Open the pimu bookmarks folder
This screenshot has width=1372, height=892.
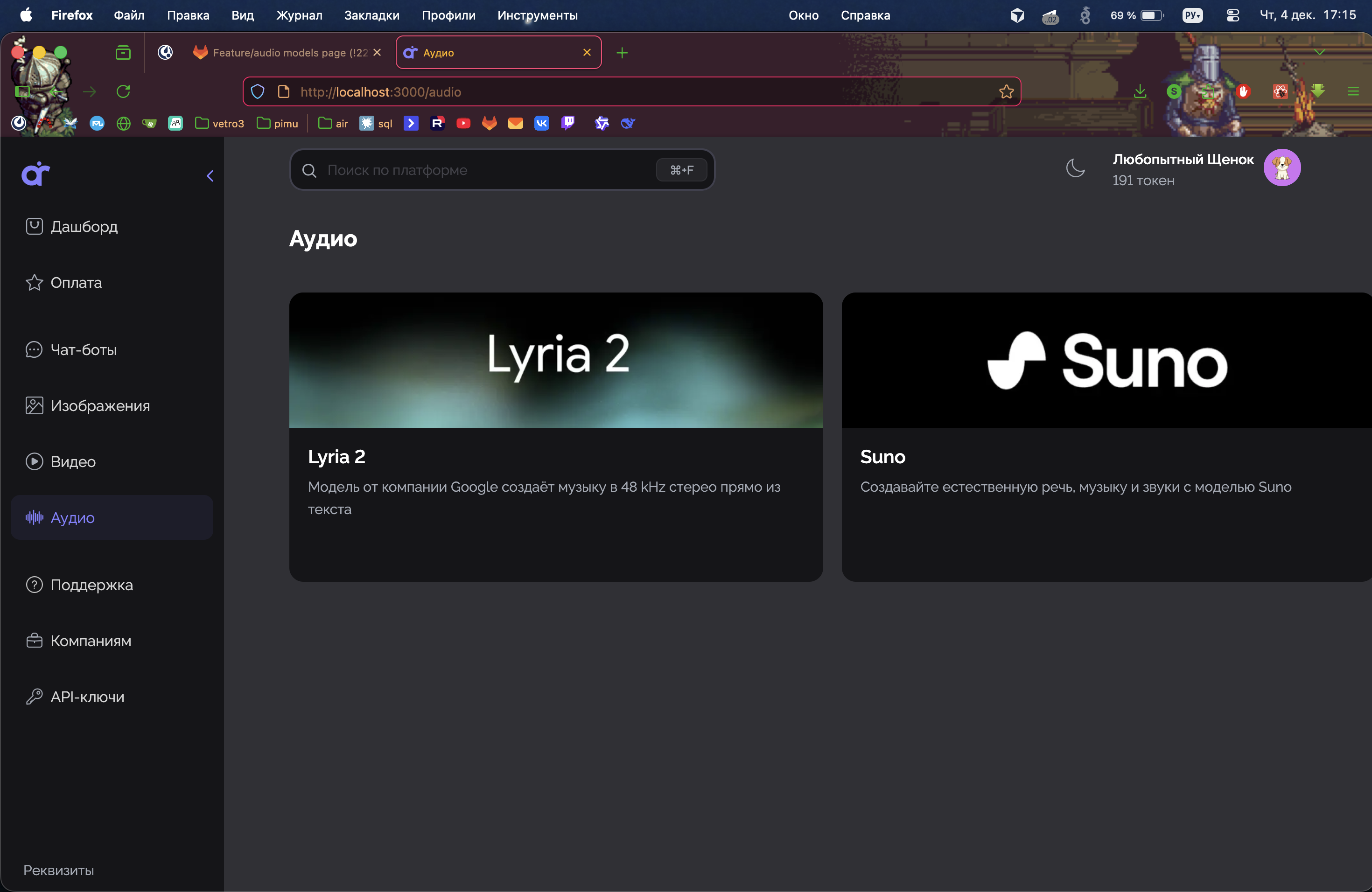pyautogui.click(x=277, y=123)
